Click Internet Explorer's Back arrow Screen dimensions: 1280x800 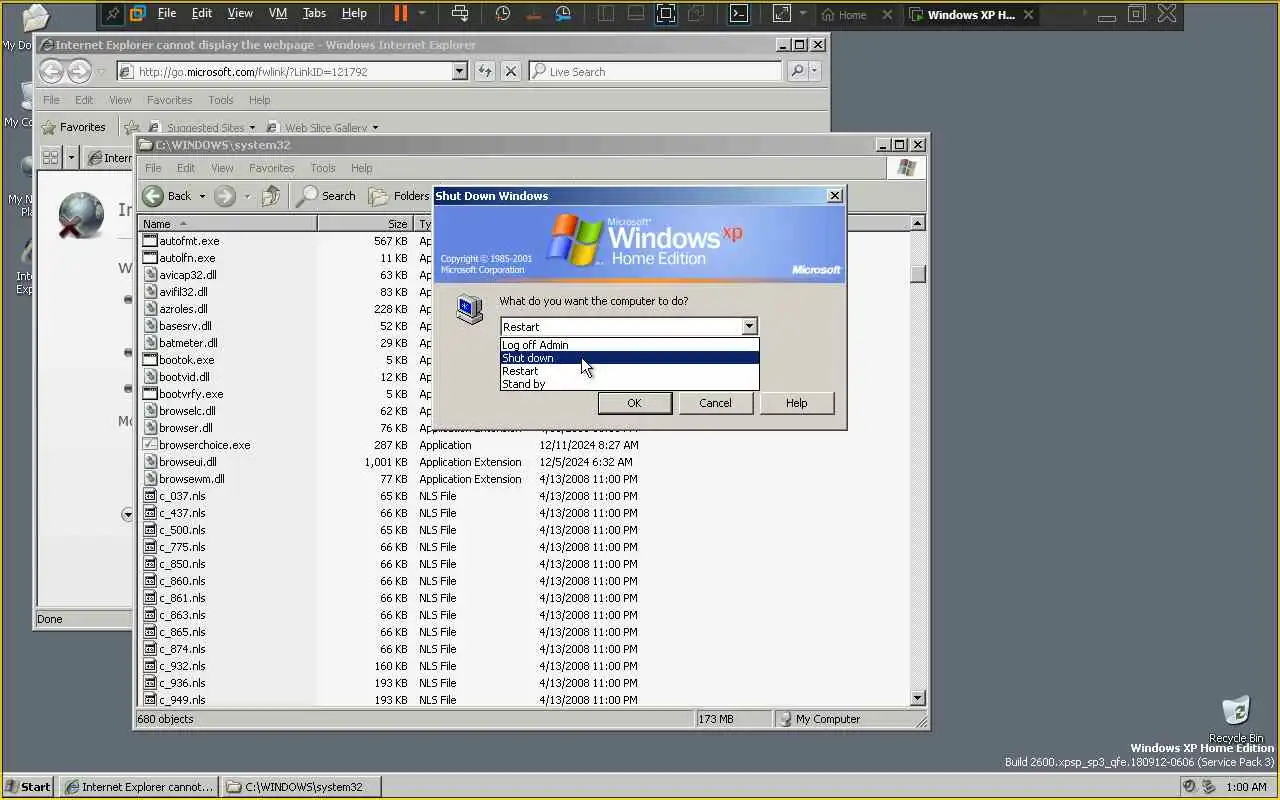51,71
